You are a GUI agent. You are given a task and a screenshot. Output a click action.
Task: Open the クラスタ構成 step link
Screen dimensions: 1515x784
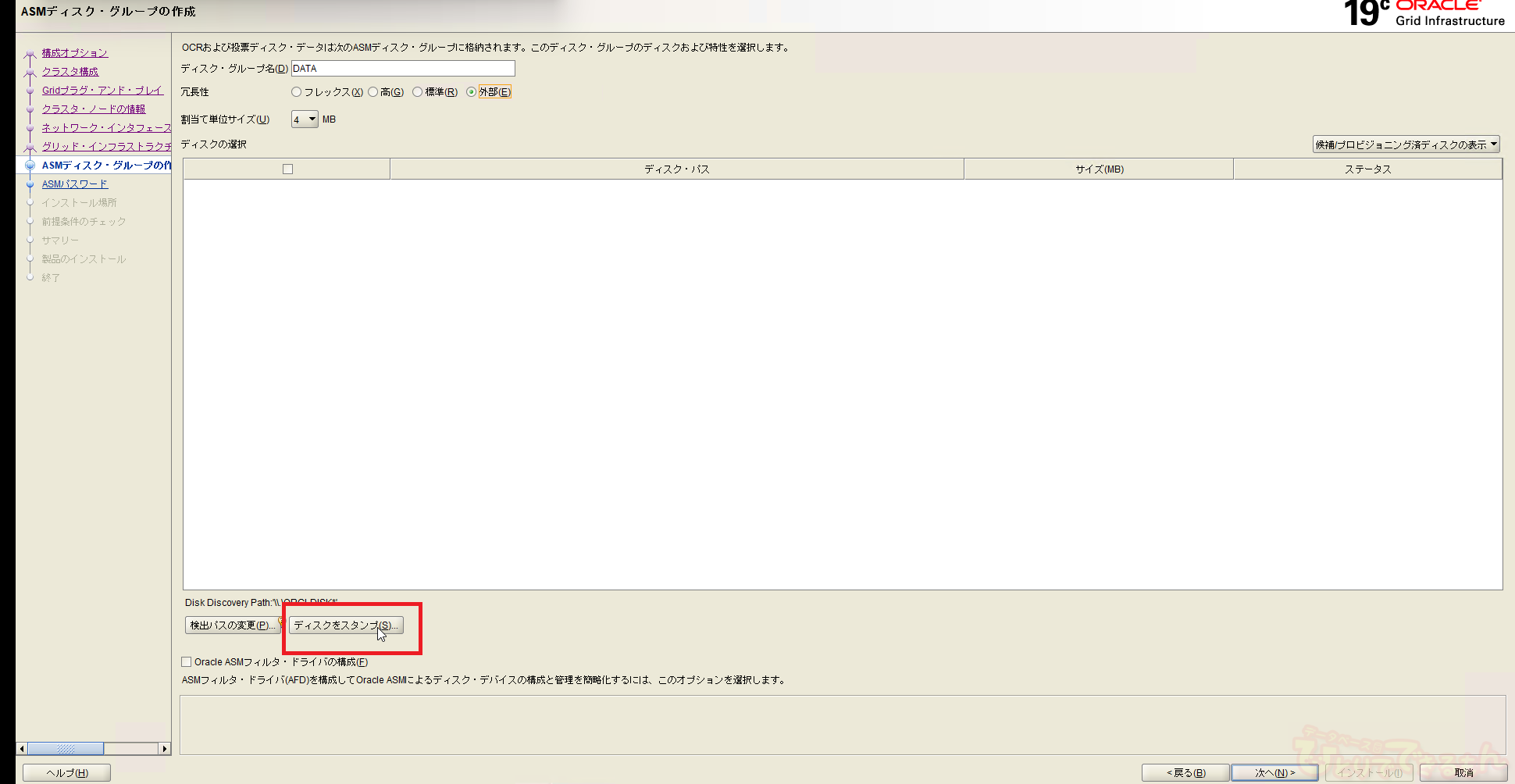[x=70, y=72]
